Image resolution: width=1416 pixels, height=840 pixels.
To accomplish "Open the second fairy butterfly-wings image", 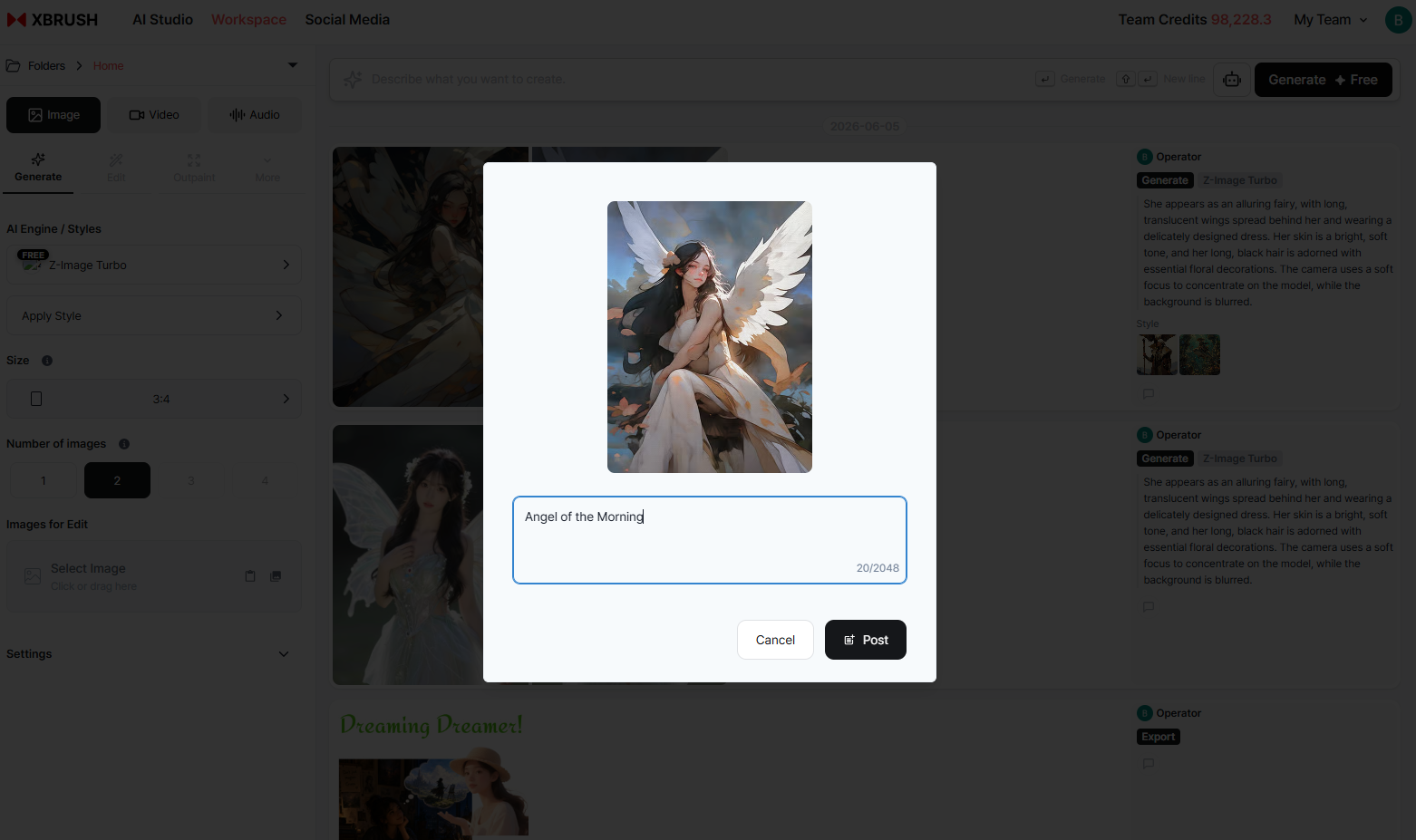I will [408, 555].
